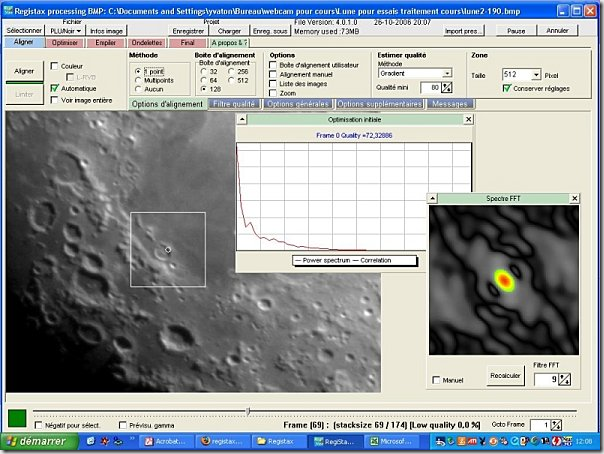Viewport: 604px width, 454px height.
Task: Close the Optimisation initiale panel
Action: [x=468, y=119]
